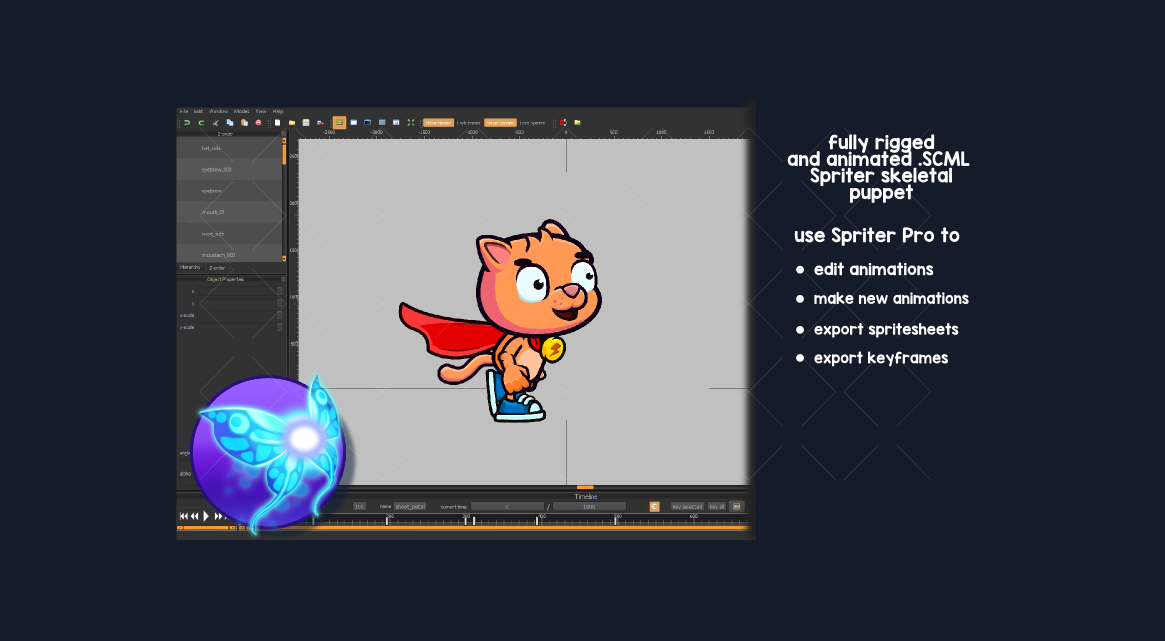
Task: Click the dark window view icon
Action: point(368,123)
